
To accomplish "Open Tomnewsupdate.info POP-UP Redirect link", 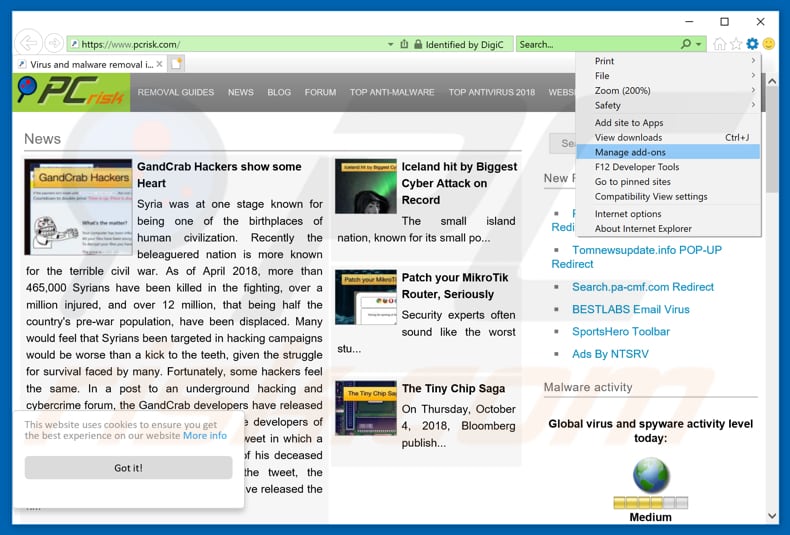I will (636, 257).
